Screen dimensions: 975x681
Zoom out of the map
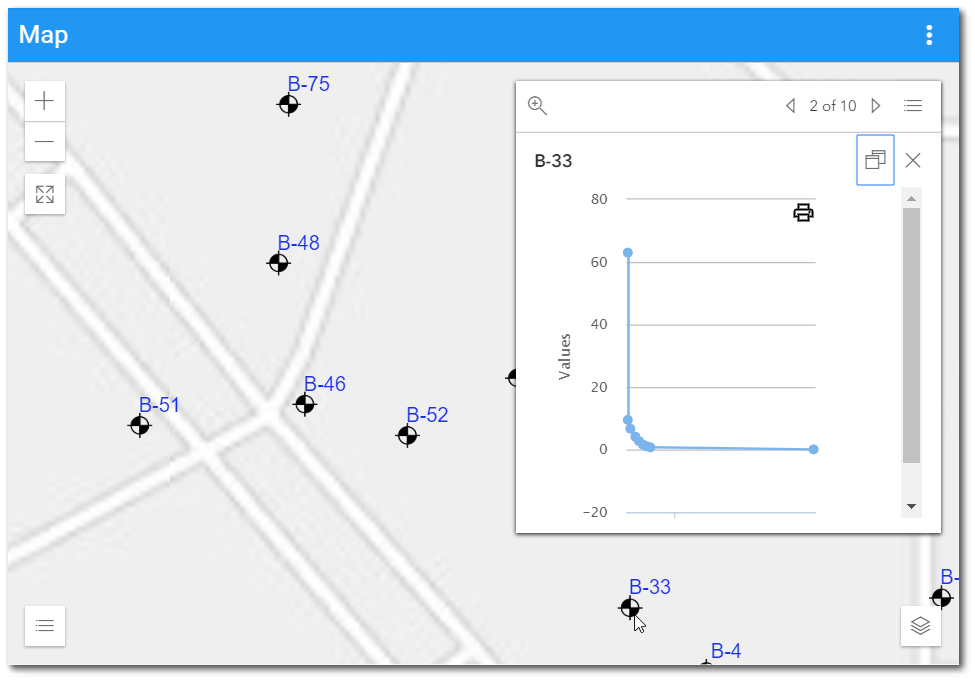[44, 142]
